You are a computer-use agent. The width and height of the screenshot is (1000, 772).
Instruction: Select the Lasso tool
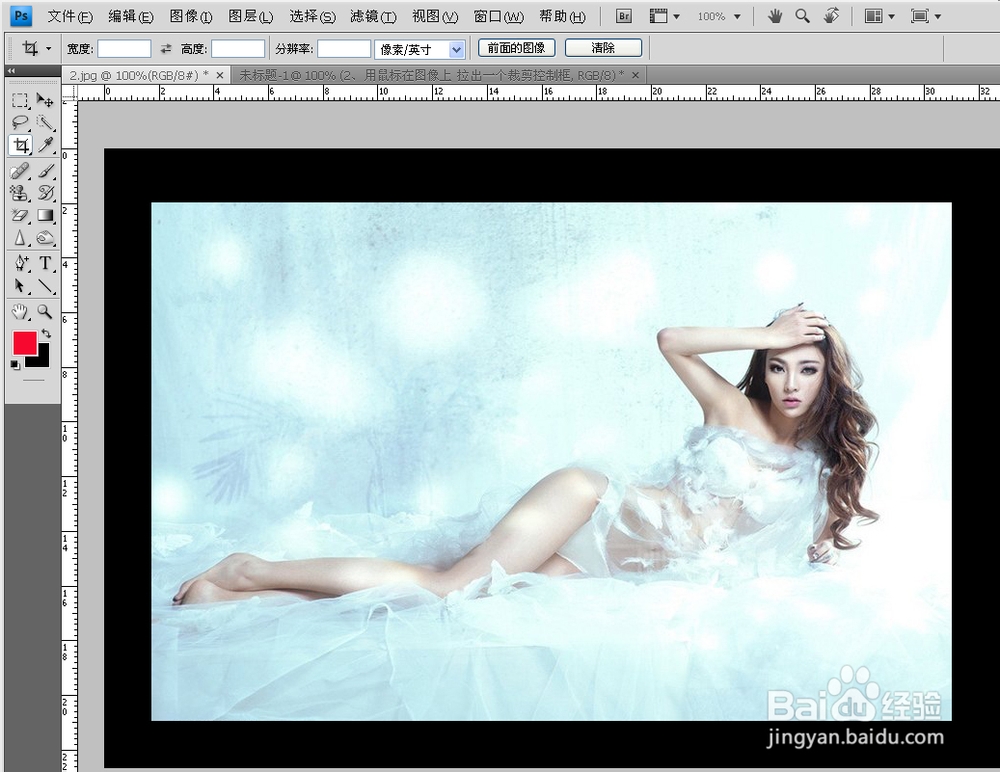coord(20,122)
